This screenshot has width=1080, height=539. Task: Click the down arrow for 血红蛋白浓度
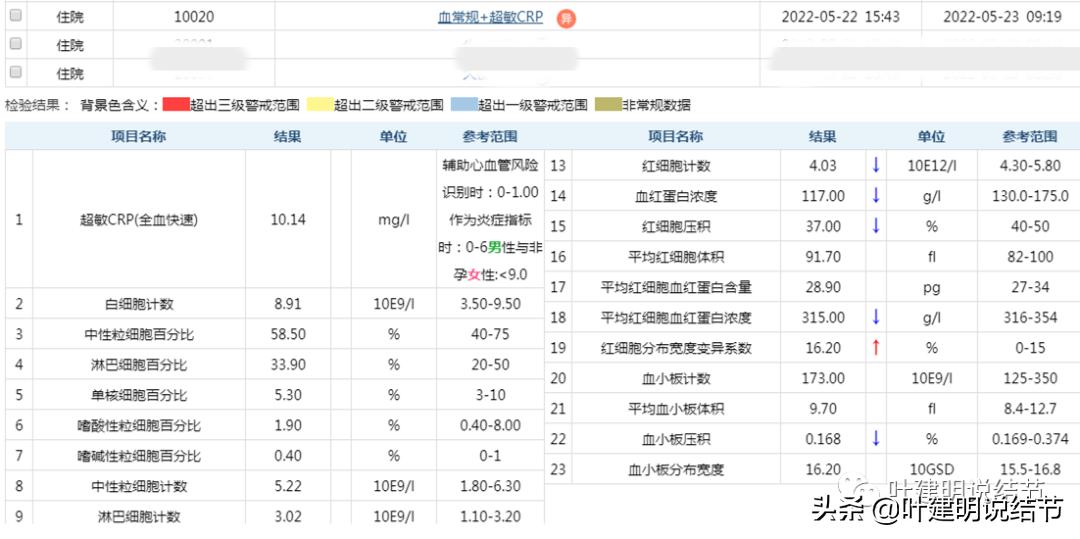[875, 195]
